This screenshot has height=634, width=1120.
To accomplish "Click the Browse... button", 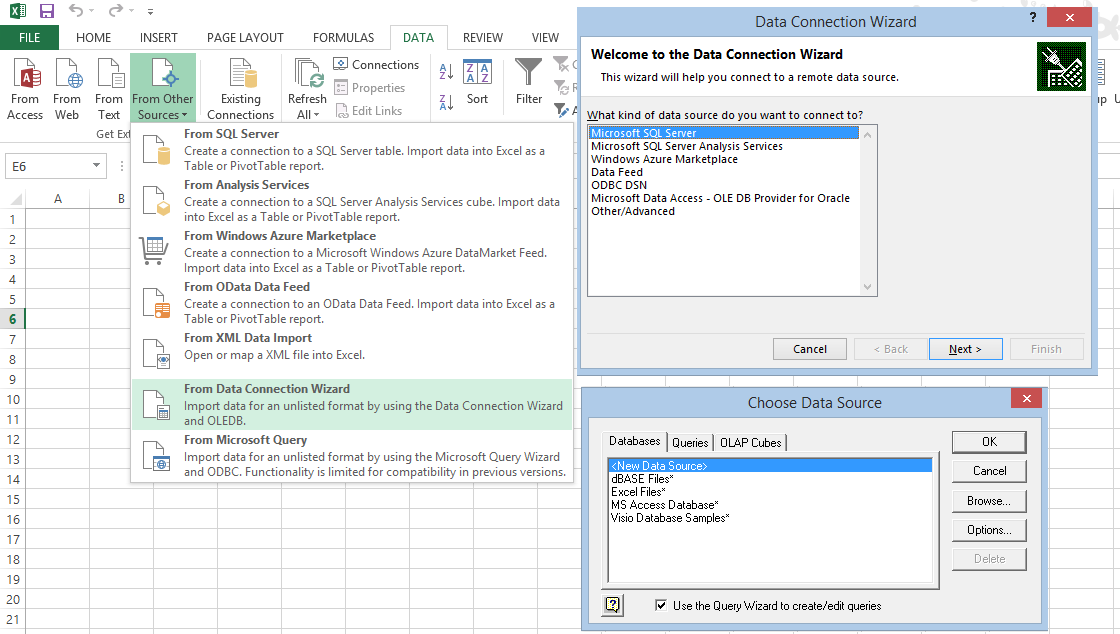I will [989, 501].
